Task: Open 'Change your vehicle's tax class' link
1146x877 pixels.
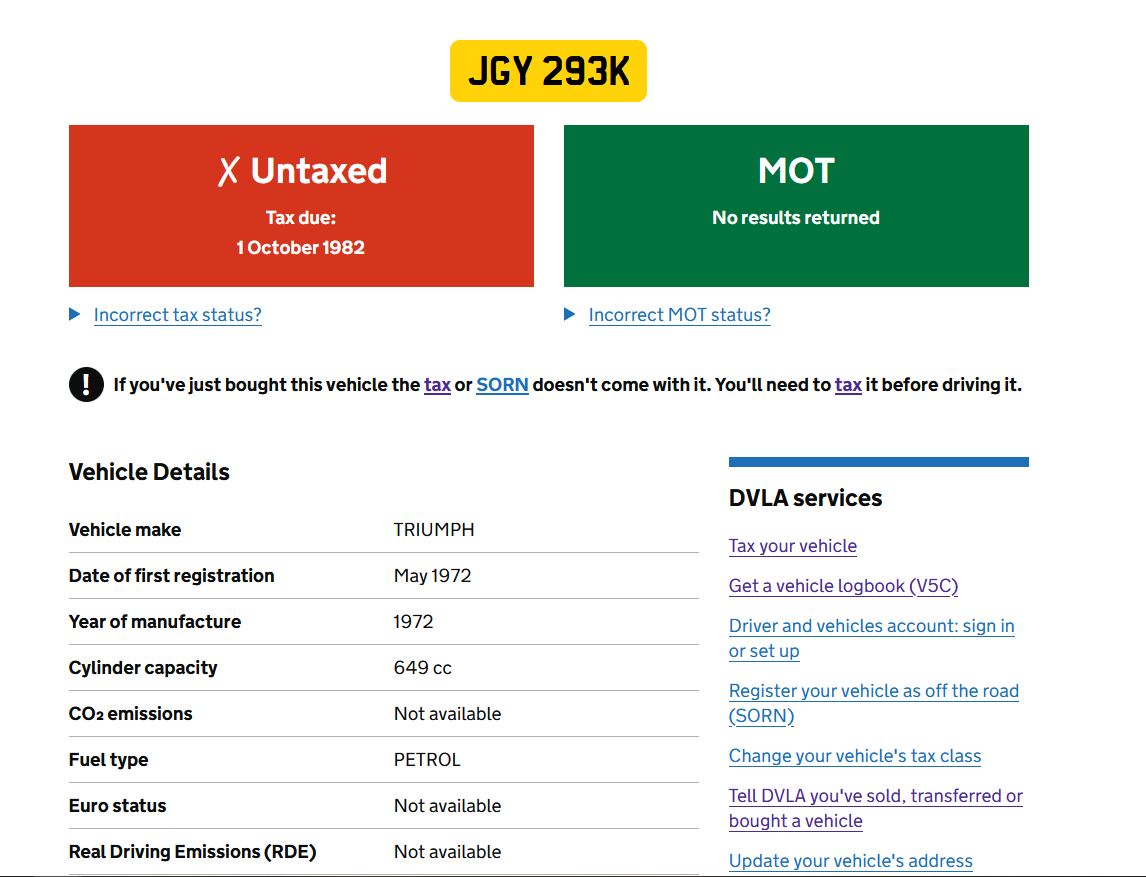Action: point(854,756)
